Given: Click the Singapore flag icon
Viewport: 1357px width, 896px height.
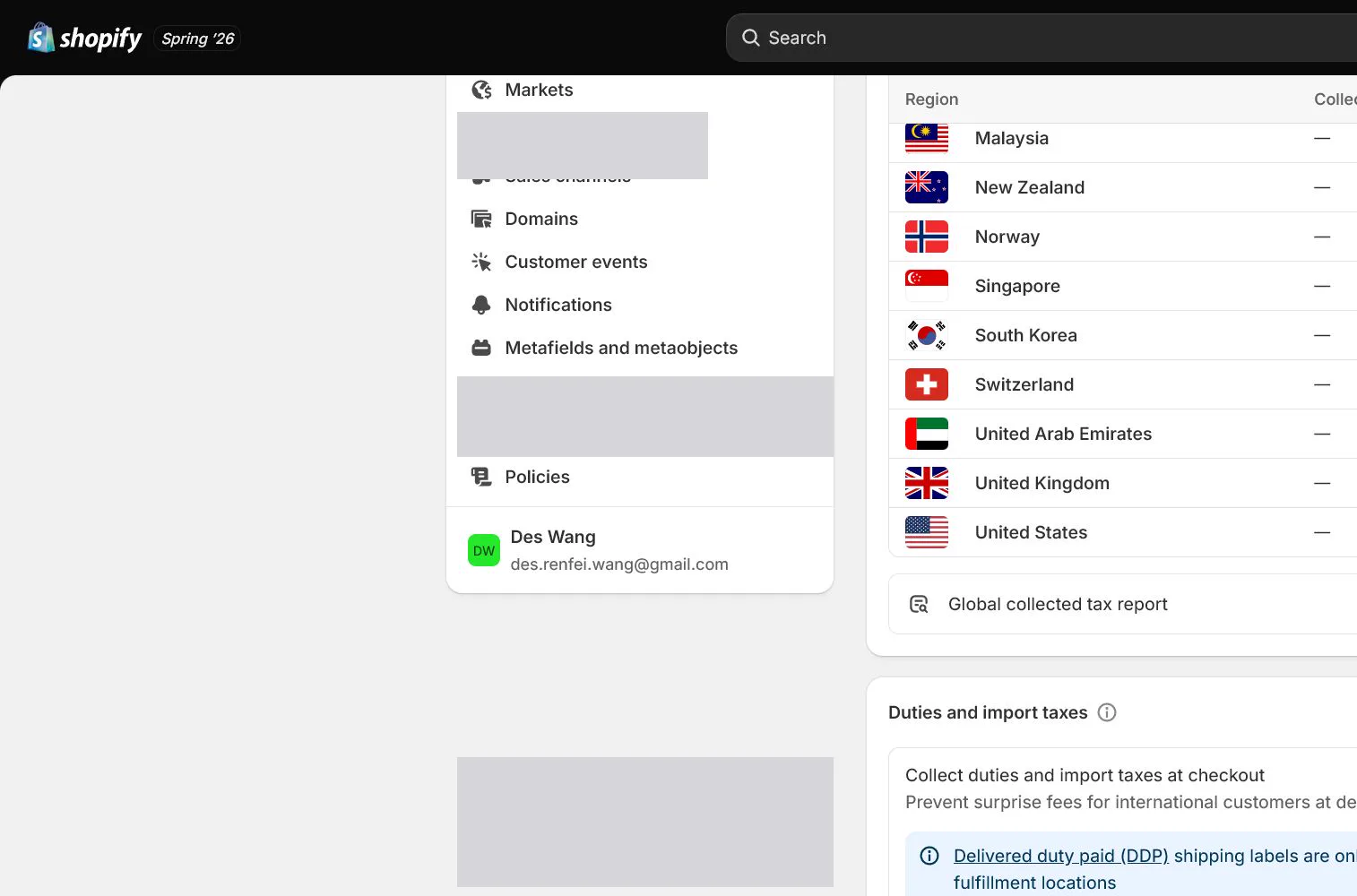Looking at the screenshot, I should [x=927, y=286].
